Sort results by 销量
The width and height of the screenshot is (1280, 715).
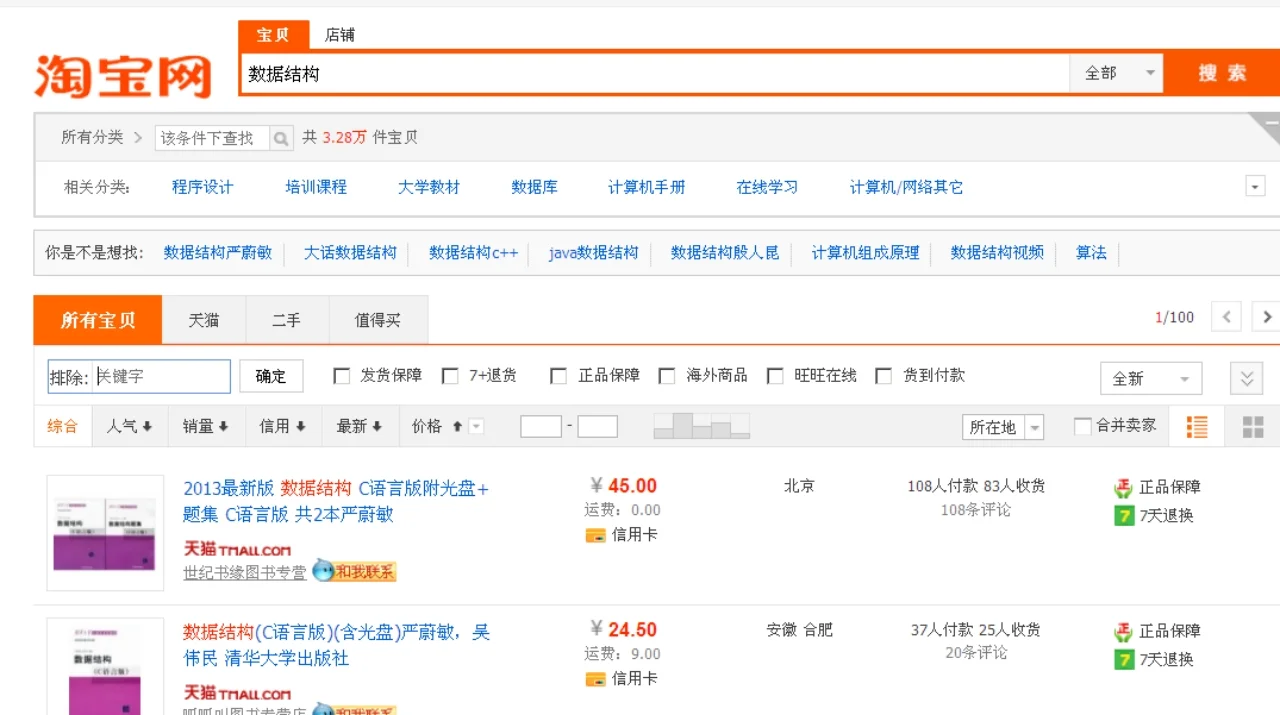(206, 427)
